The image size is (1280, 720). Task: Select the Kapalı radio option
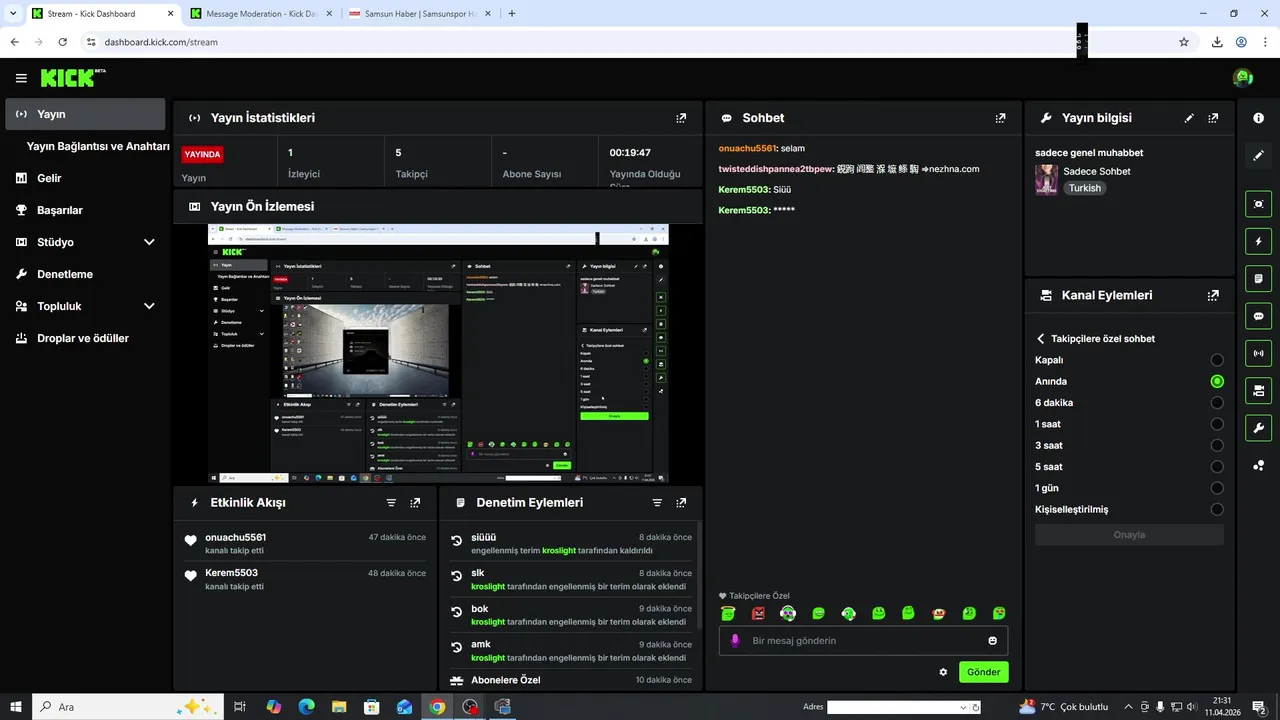(x=1217, y=360)
